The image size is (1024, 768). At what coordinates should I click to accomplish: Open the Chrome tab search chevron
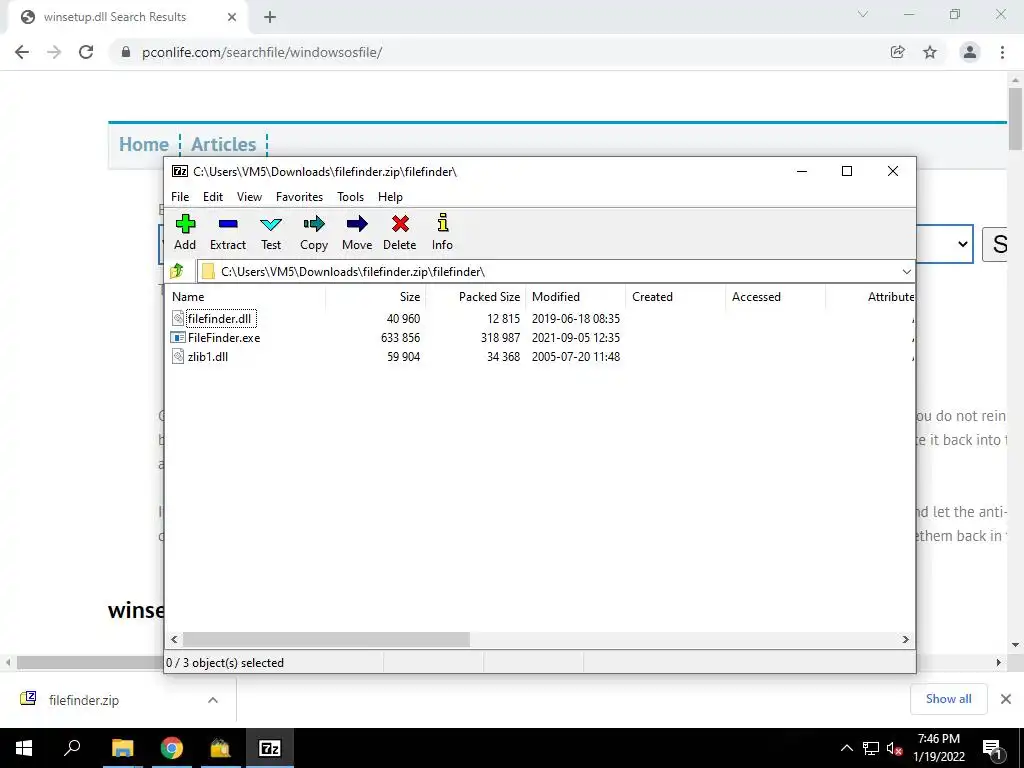(863, 14)
